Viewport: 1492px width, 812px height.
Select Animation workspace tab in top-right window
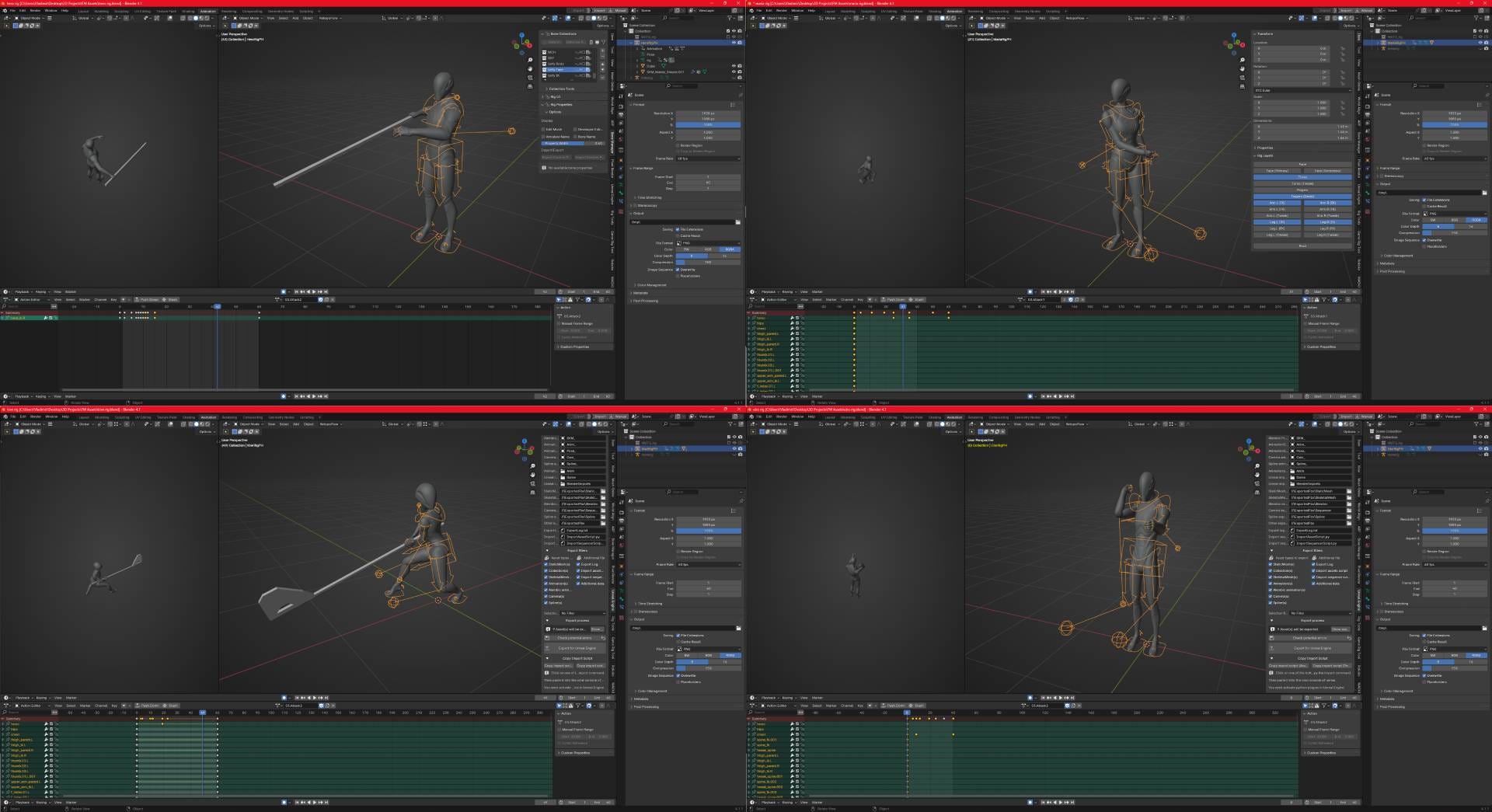tap(954, 11)
